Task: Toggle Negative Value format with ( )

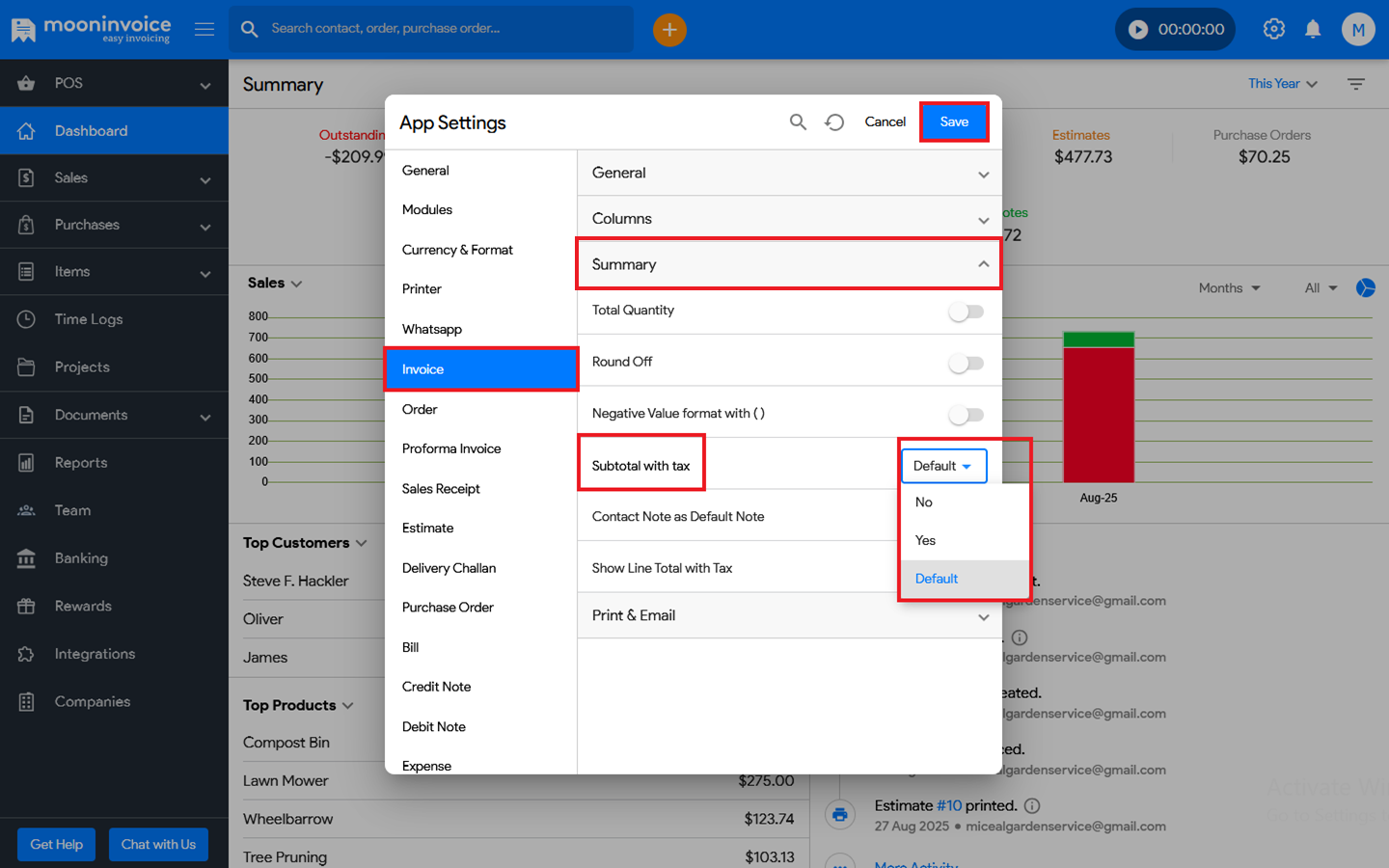Action: point(966,415)
